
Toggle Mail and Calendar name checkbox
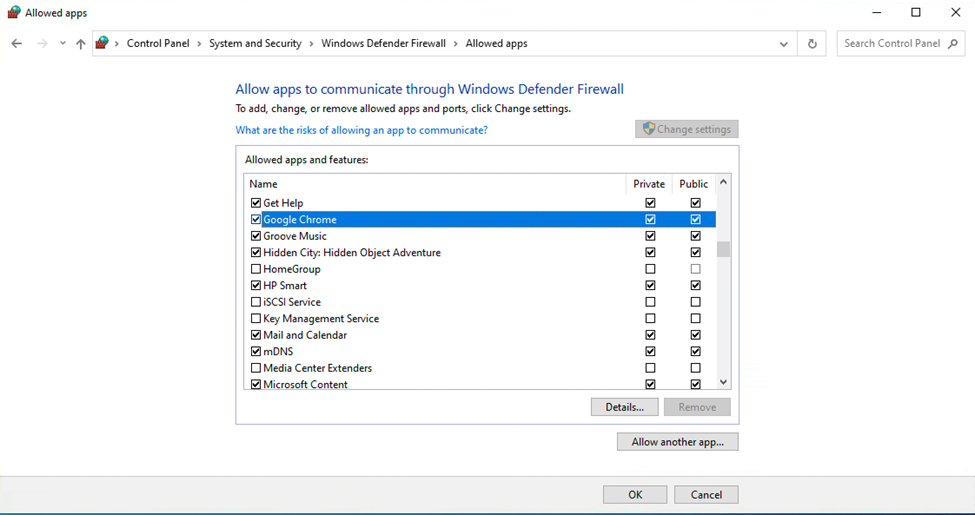pyautogui.click(x=256, y=335)
